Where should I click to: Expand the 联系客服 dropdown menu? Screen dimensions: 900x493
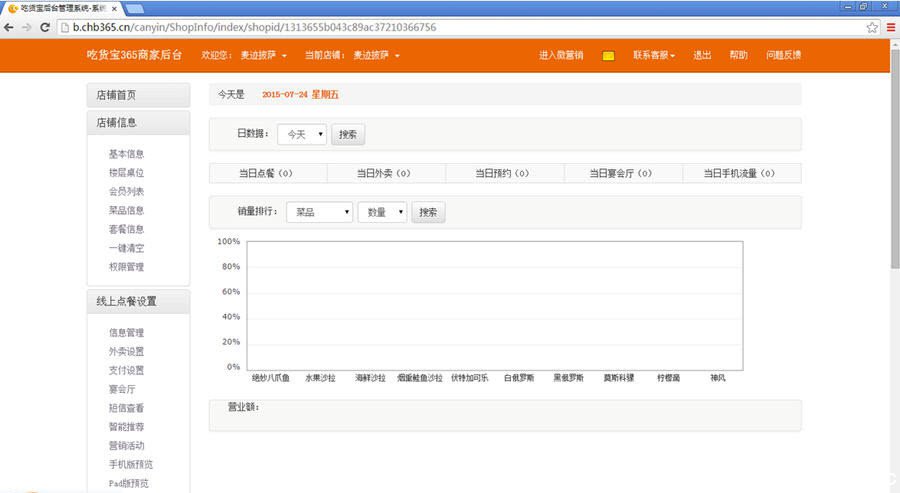click(654, 56)
